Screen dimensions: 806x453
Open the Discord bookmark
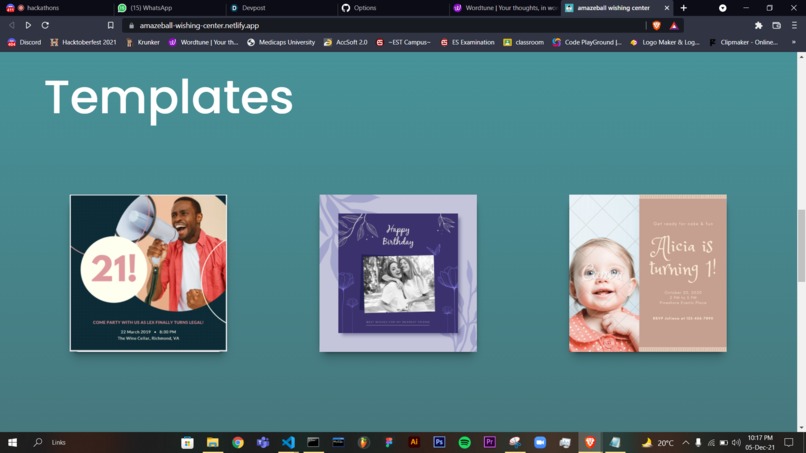click(x=24, y=42)
